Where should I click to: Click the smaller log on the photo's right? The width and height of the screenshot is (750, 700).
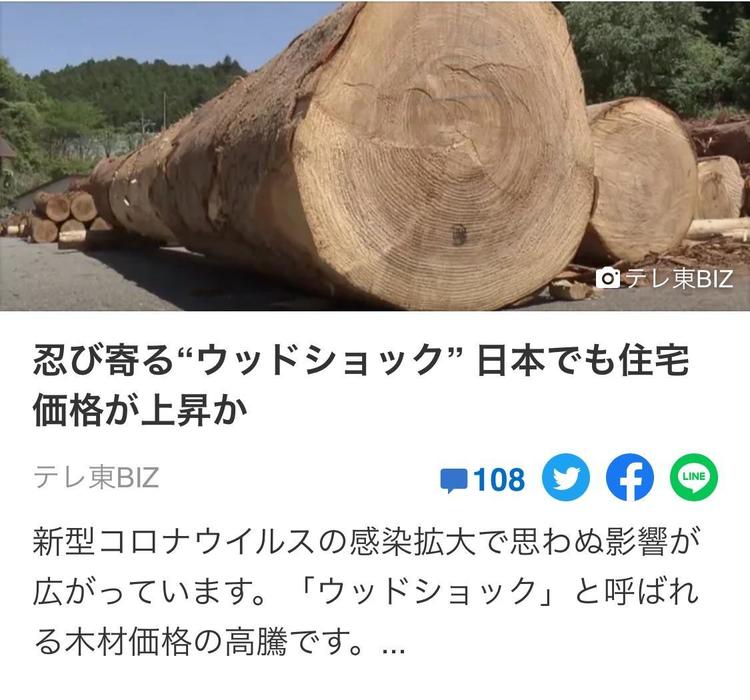click(639, 179)
